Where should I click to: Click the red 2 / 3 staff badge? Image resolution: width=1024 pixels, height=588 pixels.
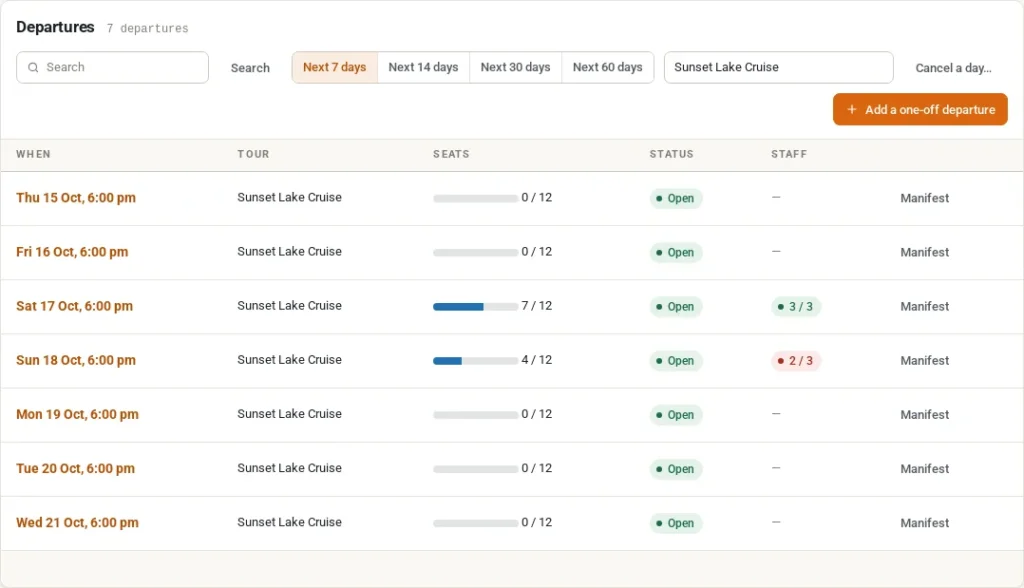click(795, 361)
